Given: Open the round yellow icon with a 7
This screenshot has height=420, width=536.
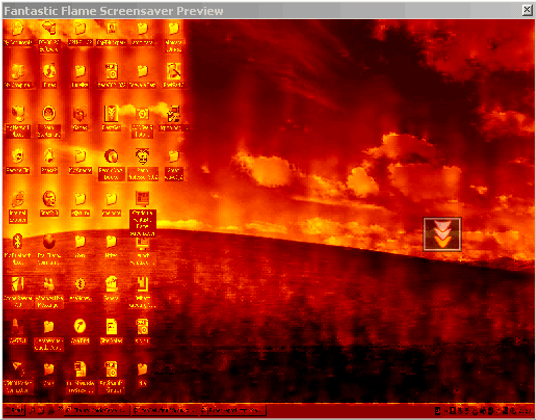Looking at the screenshot, I should click(x=80, y=326).
